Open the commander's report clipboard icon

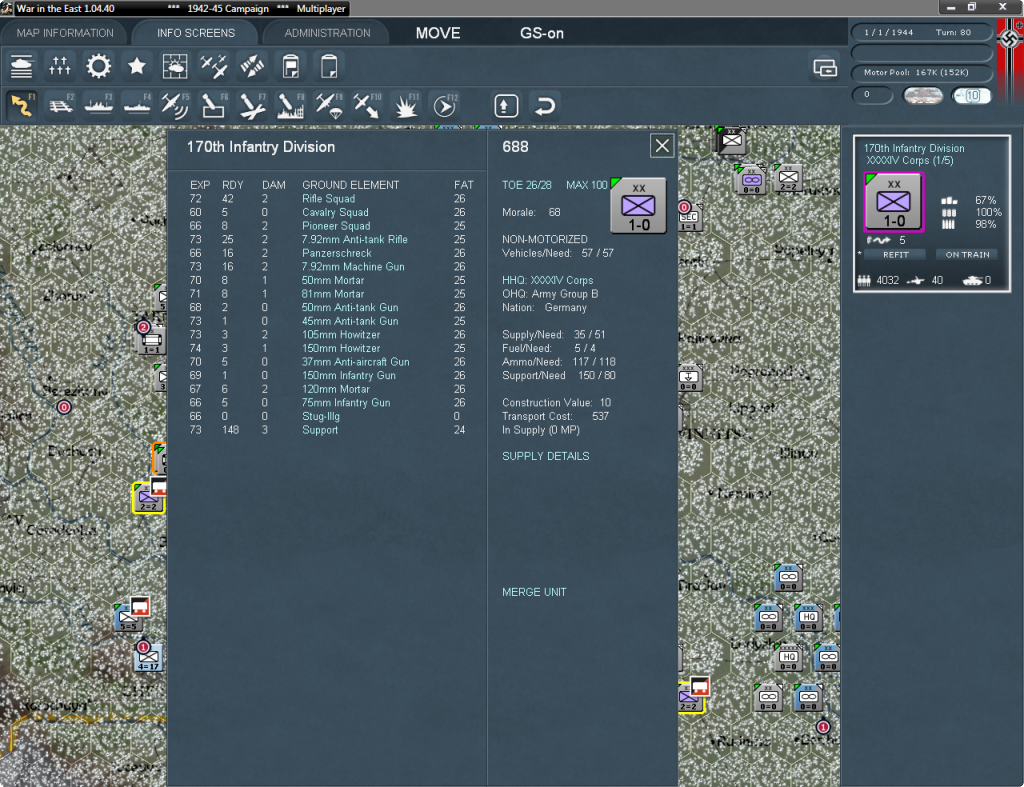(291, 67)
